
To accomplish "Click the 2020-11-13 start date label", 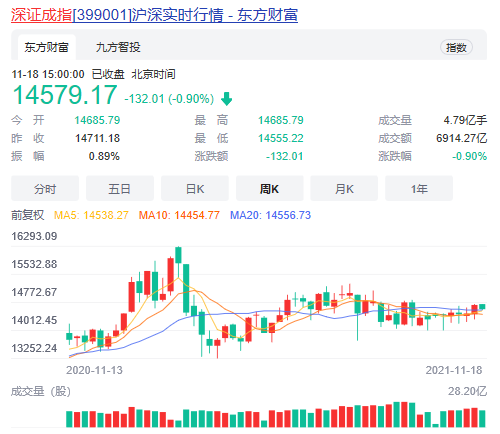I will pyautogui.click(x=94, y=370).
